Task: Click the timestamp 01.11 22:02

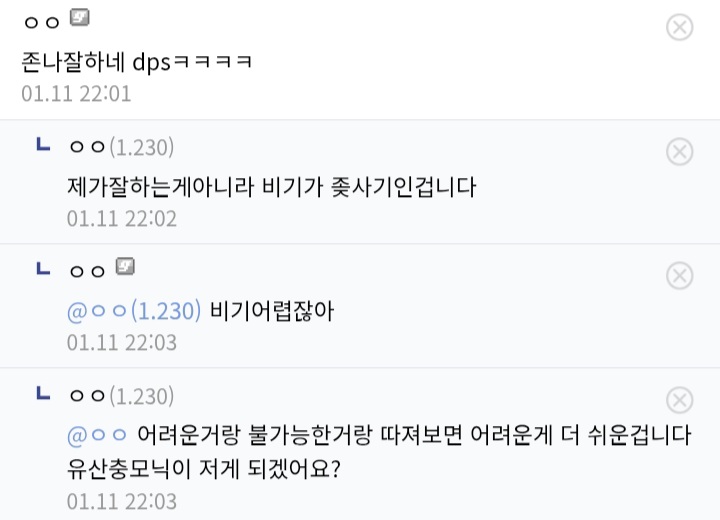Action: [122, 218]
